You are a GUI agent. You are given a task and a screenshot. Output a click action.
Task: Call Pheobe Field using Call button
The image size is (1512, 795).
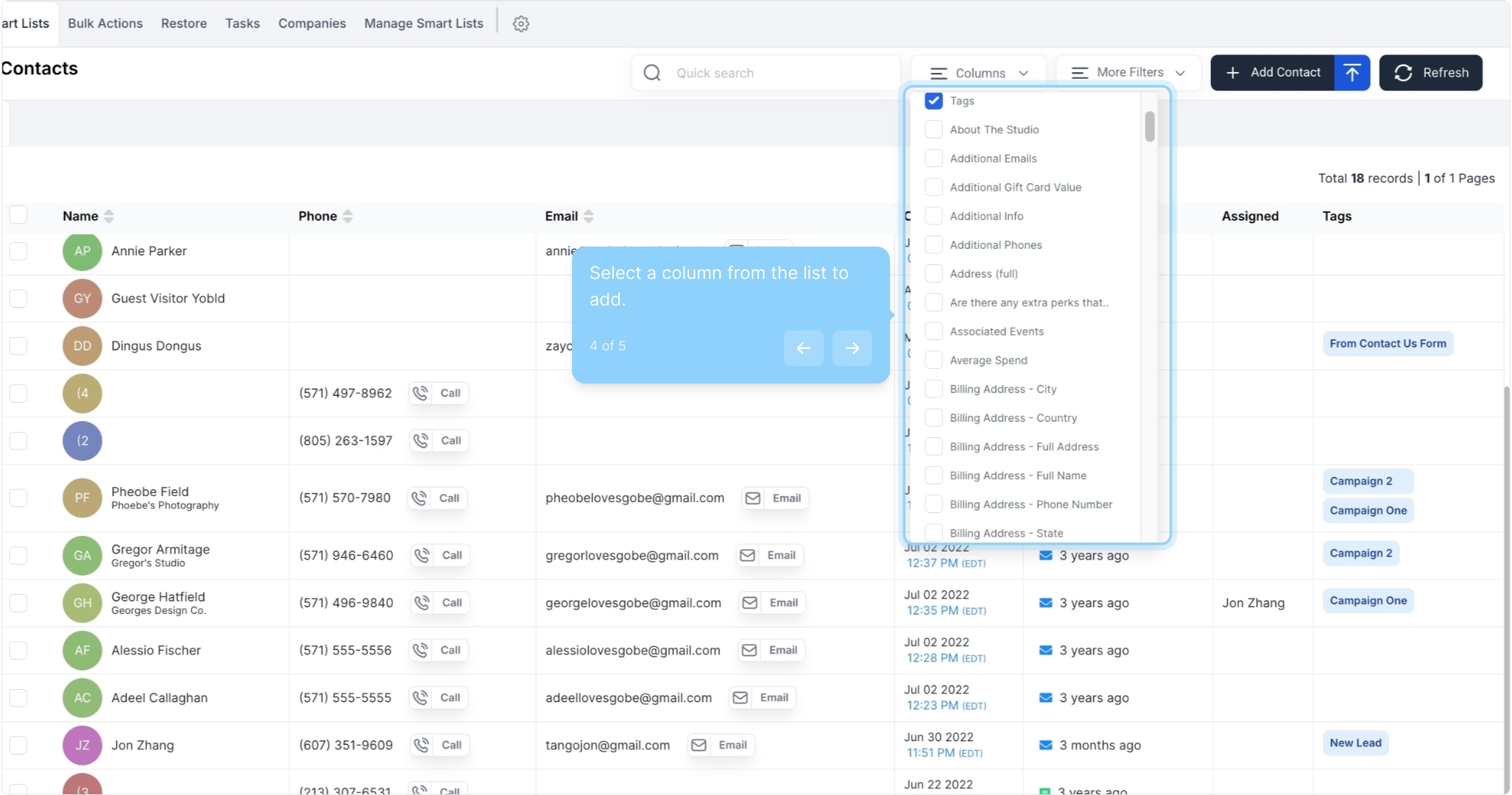(x=439, y=498)
